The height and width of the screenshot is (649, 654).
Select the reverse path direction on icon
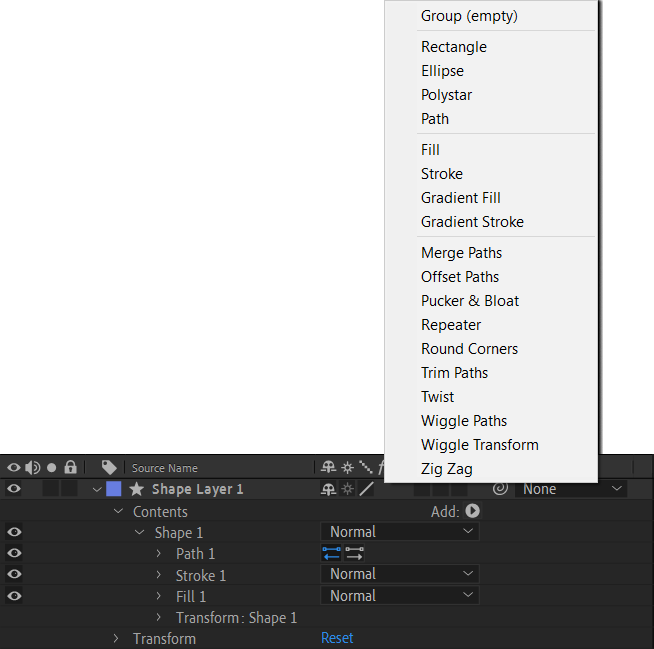(x=332, y=553)
